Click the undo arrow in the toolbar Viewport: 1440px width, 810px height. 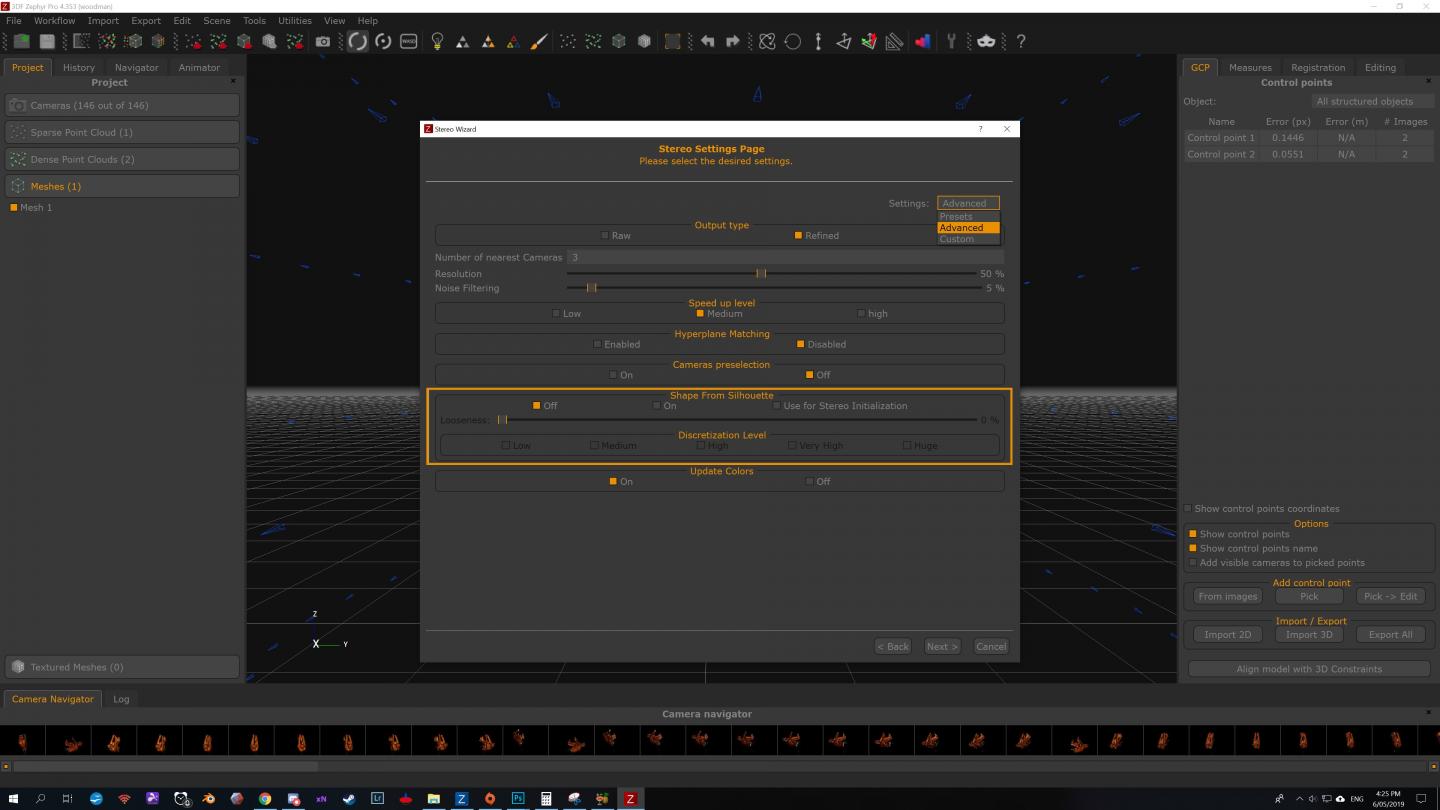point(708,42)
